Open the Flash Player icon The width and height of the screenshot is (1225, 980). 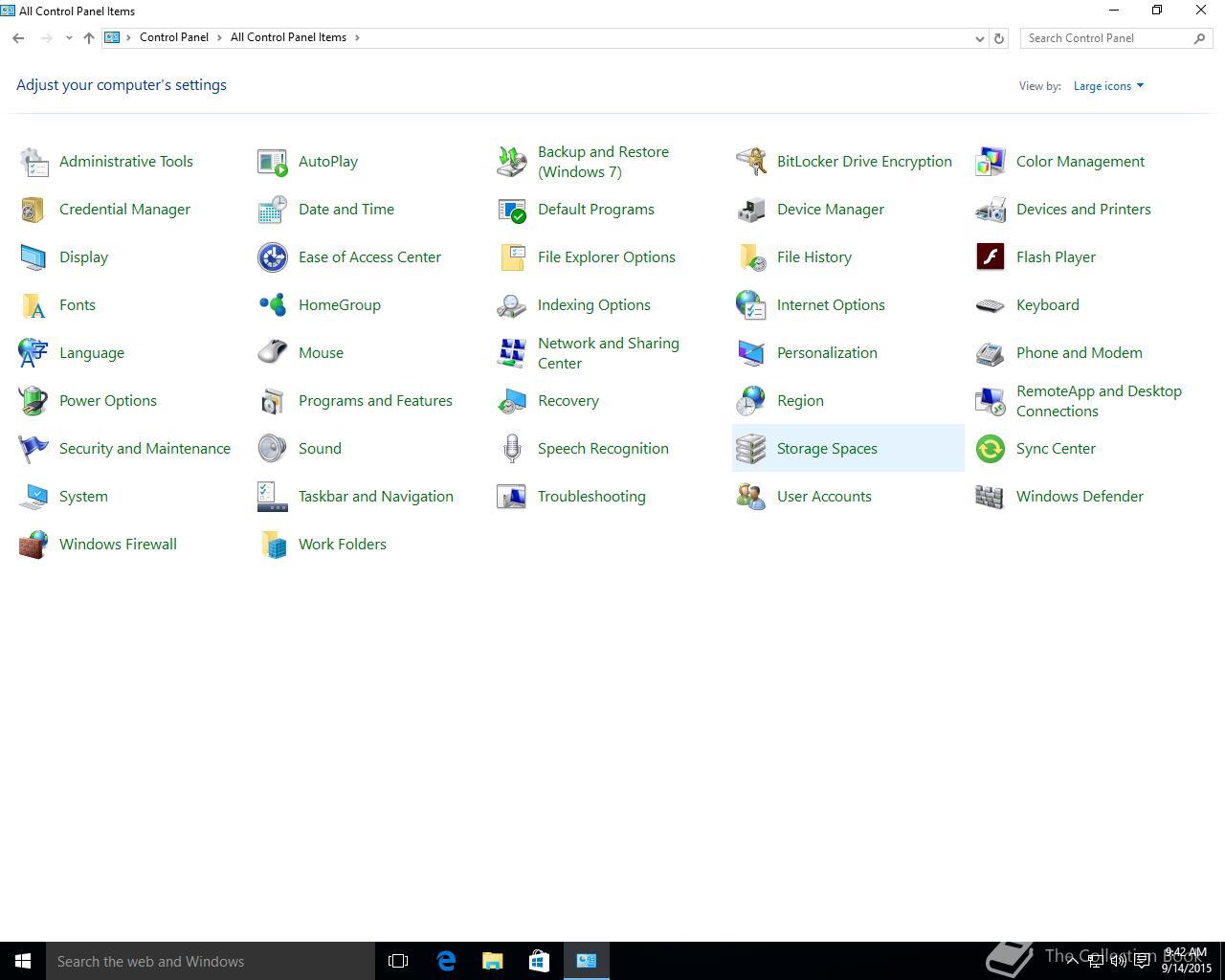pyautogui.click(x=991, y=257)
